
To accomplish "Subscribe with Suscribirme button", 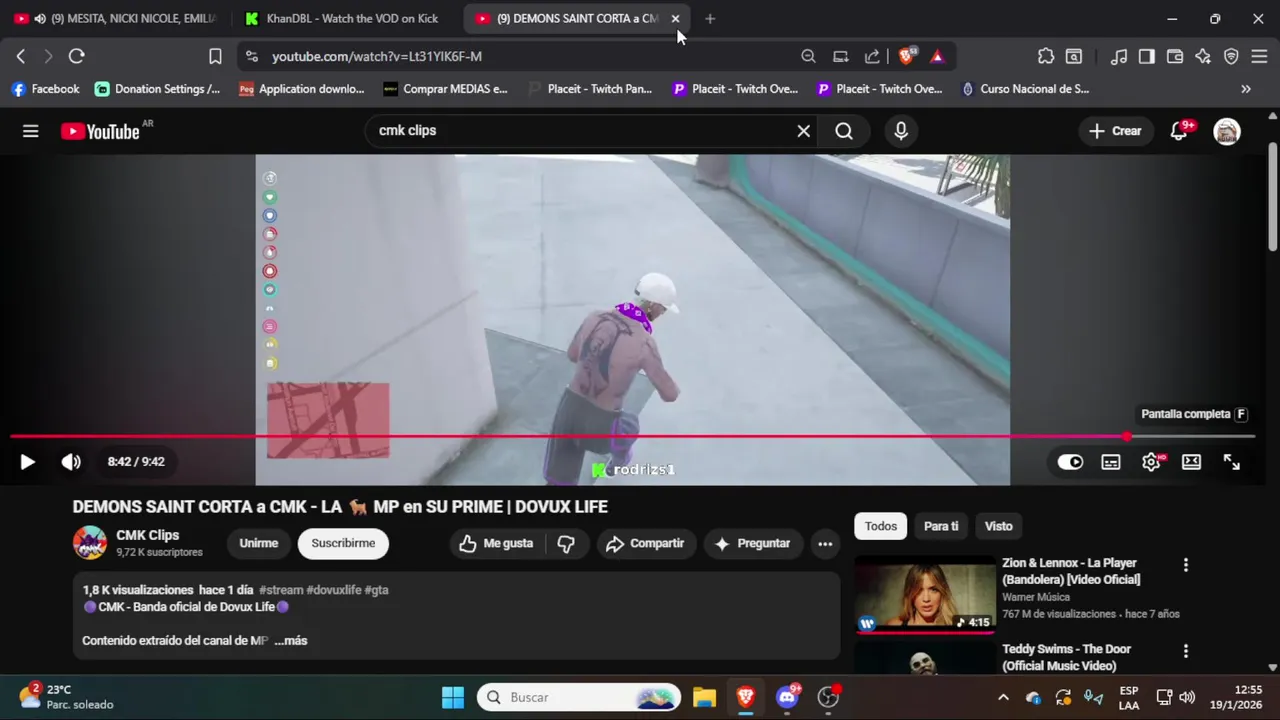I will pyautogui.click(x=343, y=544).
